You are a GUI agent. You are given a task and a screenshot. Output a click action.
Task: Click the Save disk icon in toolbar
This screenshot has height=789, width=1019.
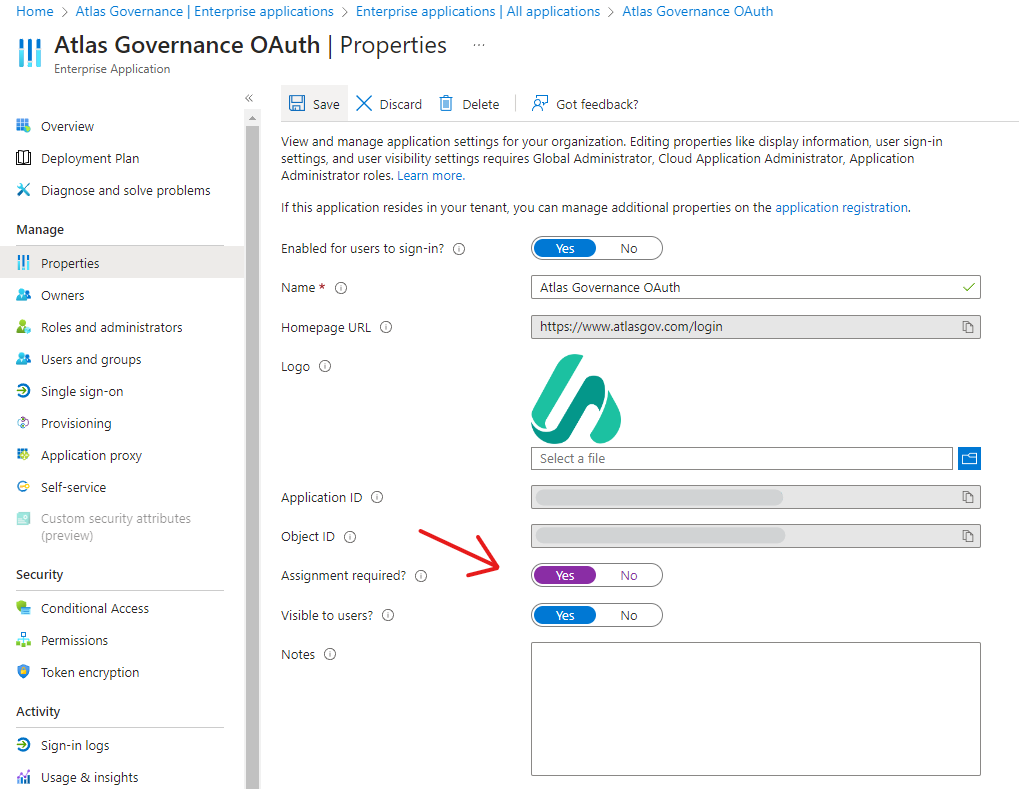point(297,104)
